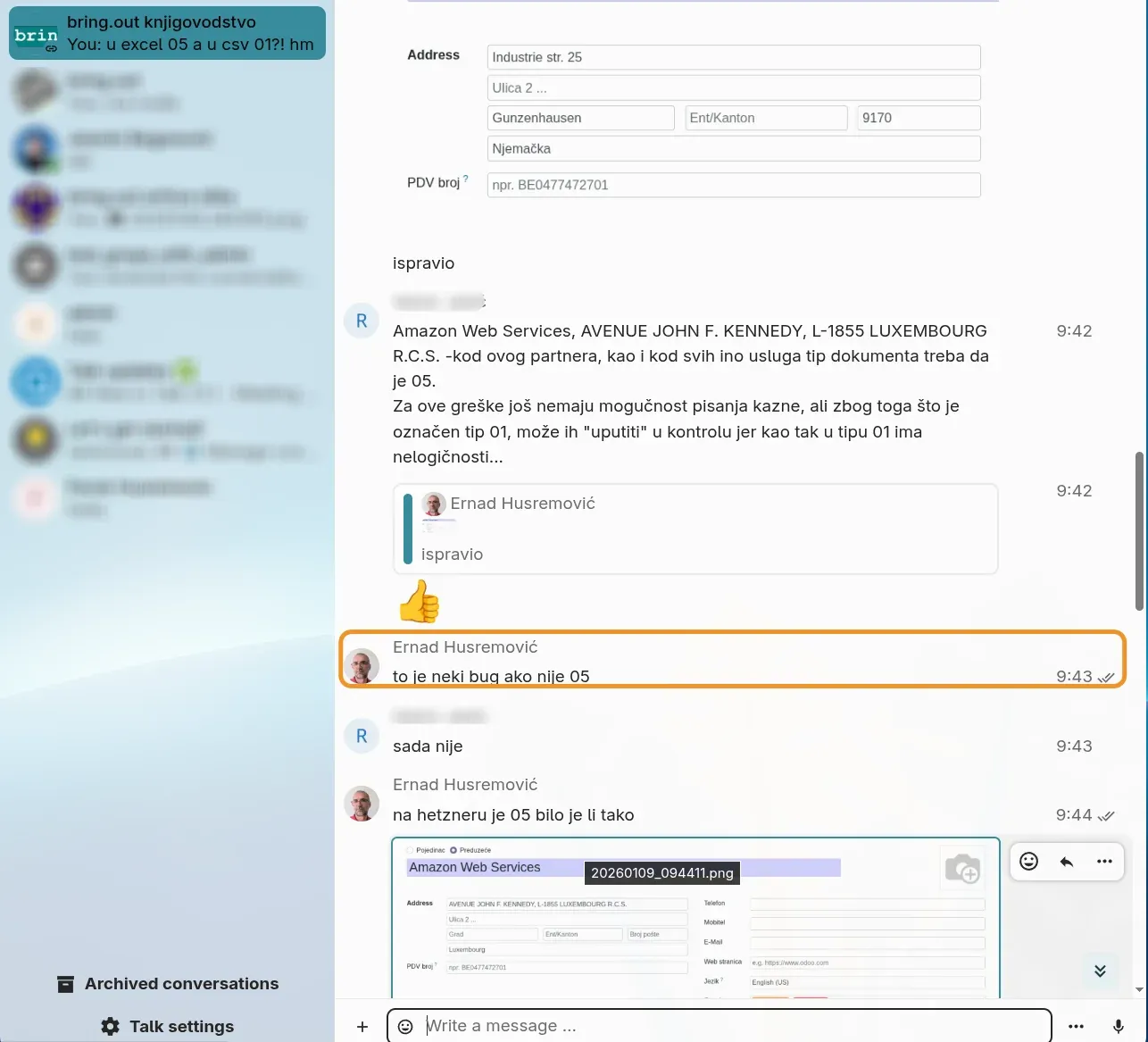The width and height of the screenshot is (1148, 1042).
Task: Click the chat vertical scrollbar
Action: click(x=1138, y=531)
